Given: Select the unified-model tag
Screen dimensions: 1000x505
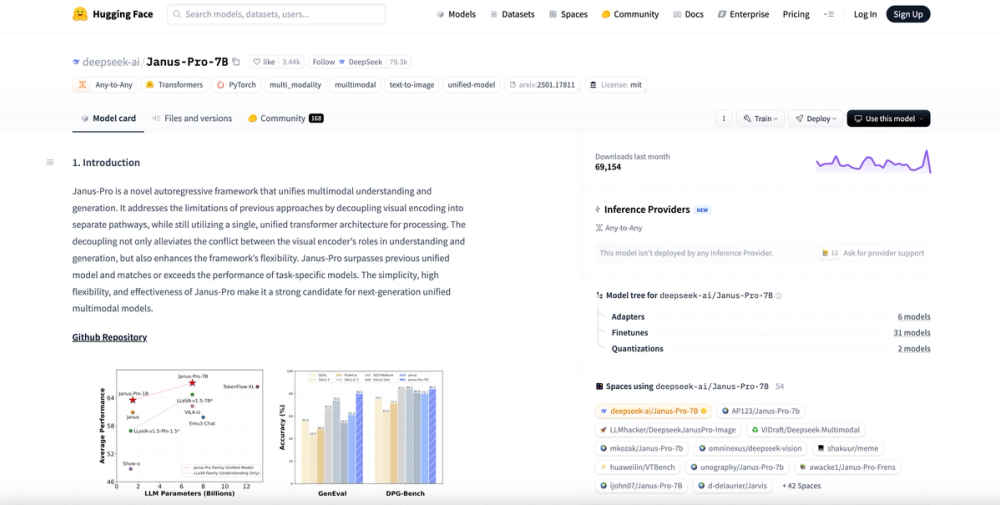Looking at the screenshot, I should click(x=471, y=85).
